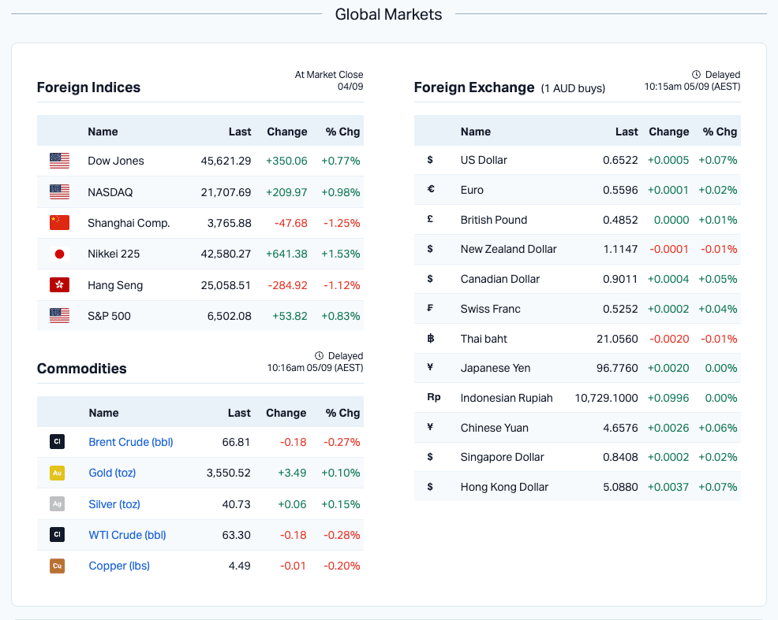Click the Hong Kong flag beside Hang Seng
This screenshot has width=778, height=620.
click(x=59, y=285)
